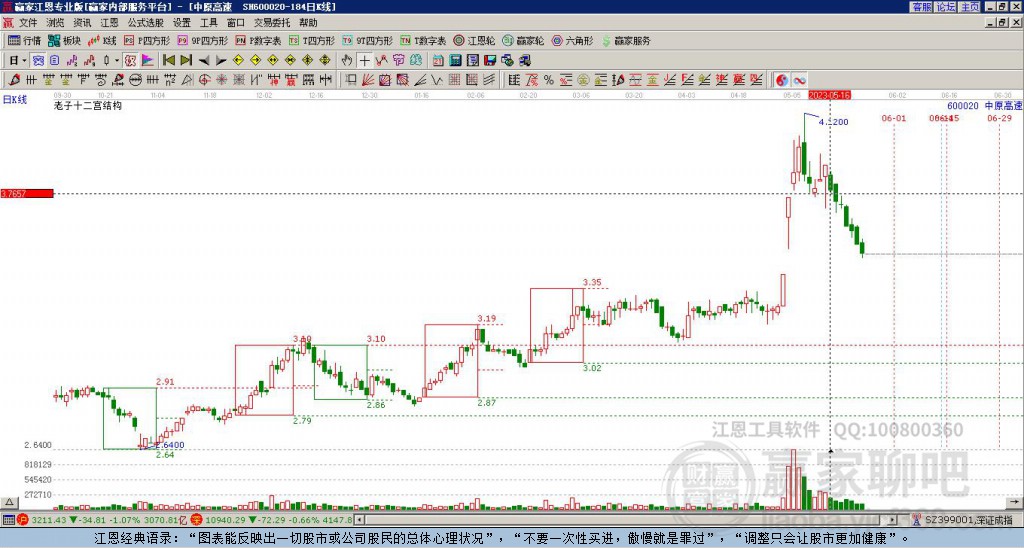Click the 中原高速 stock name label
The height and width of the screenshot is (548, 1024).
[1004, 106]
